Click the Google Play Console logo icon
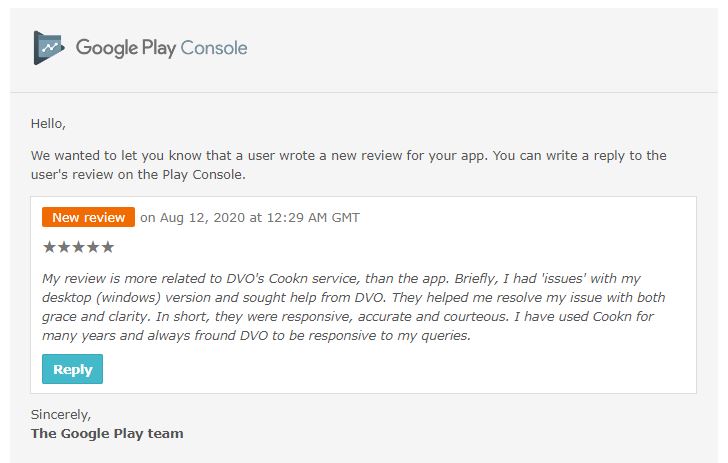The width and height of the screenshot is (728, 463). [x=49, y=48]
